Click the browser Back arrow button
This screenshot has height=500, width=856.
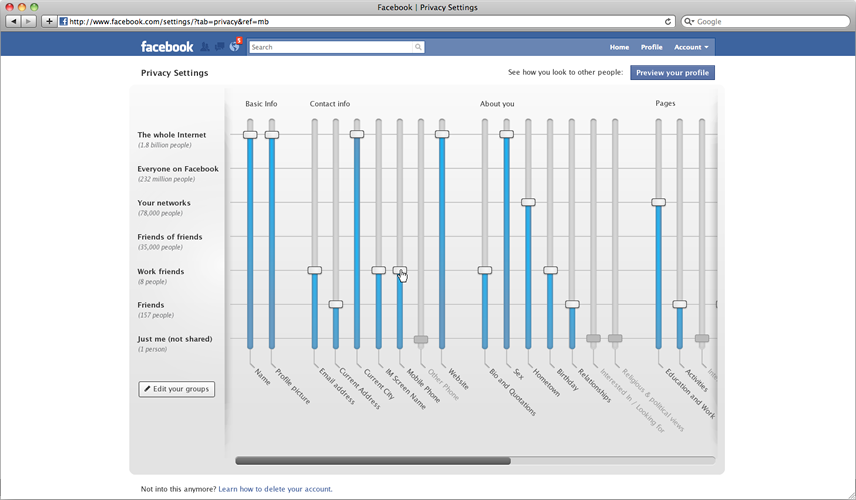point(14,21)
